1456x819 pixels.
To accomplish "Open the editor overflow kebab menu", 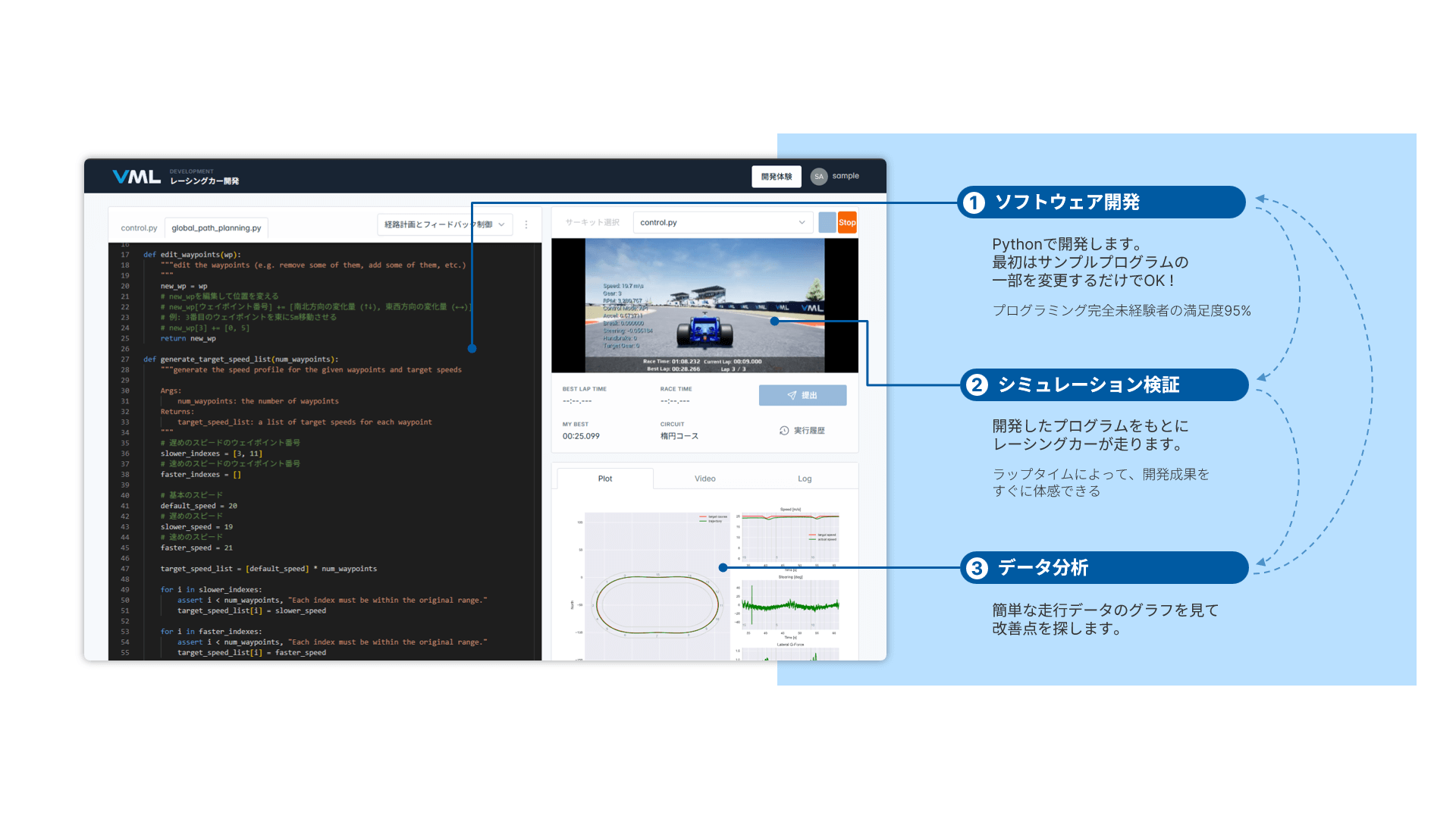I will pos(526,224).
